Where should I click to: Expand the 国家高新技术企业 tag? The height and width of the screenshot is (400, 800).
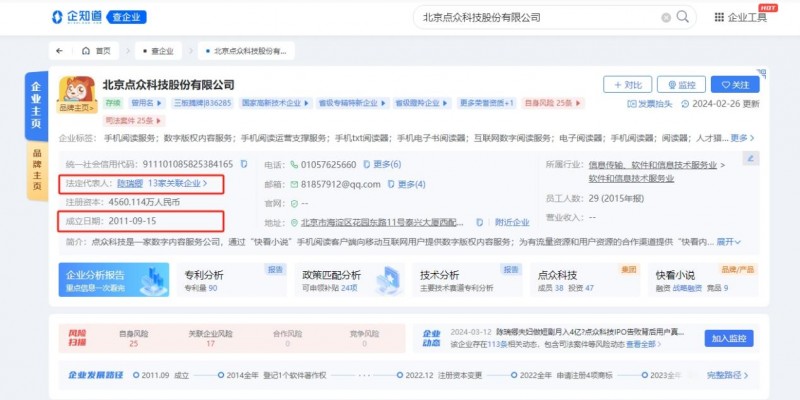276,103
